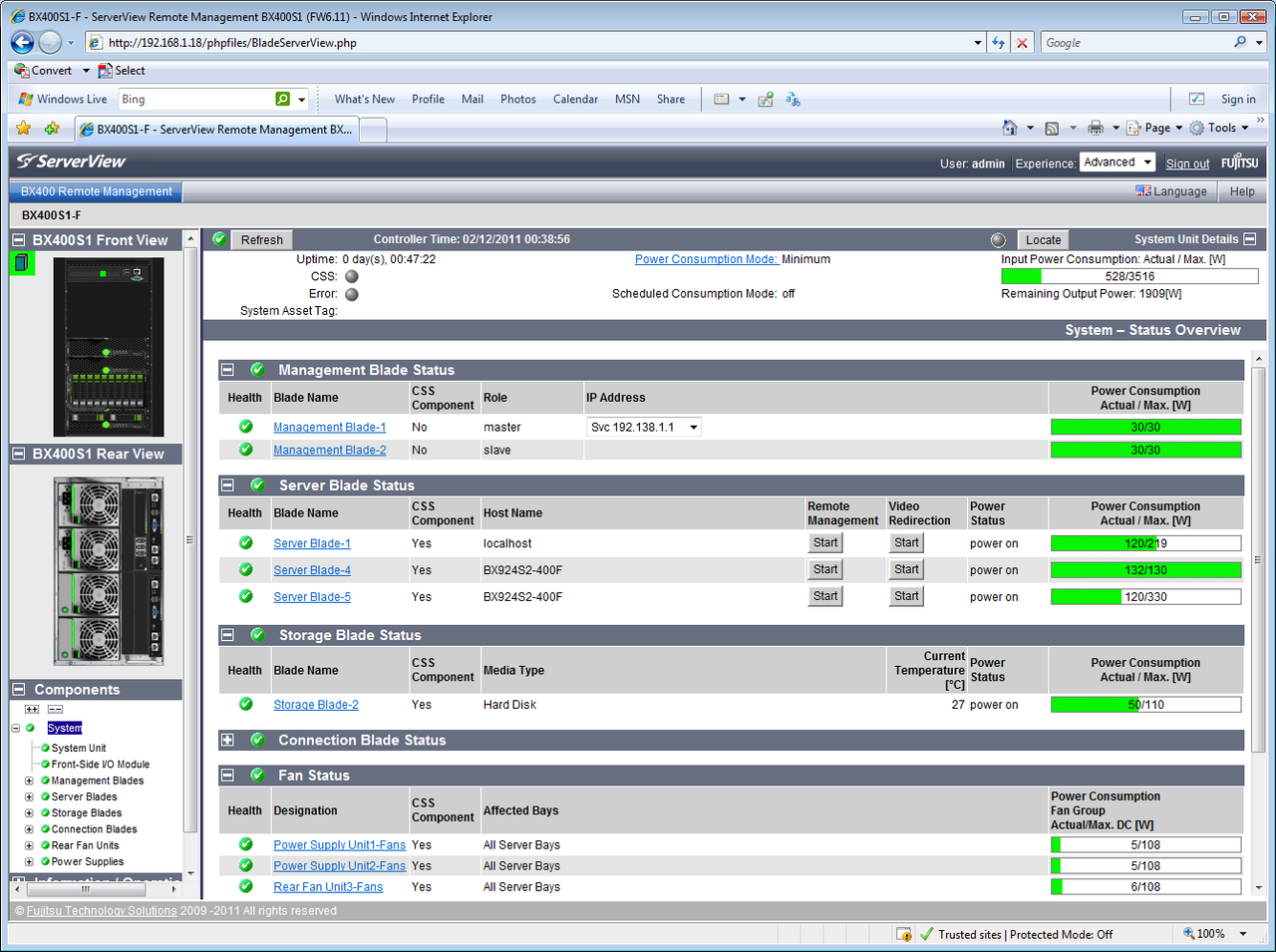Click the Locate LED indicator icon
1276x952 pixels.
point(998,240)
